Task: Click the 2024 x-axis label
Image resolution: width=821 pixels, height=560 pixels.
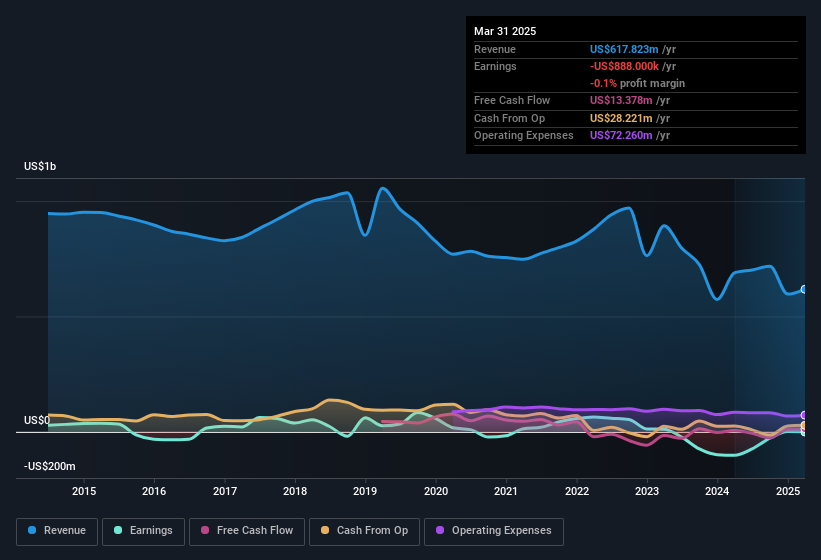Action: click(717, 491)
